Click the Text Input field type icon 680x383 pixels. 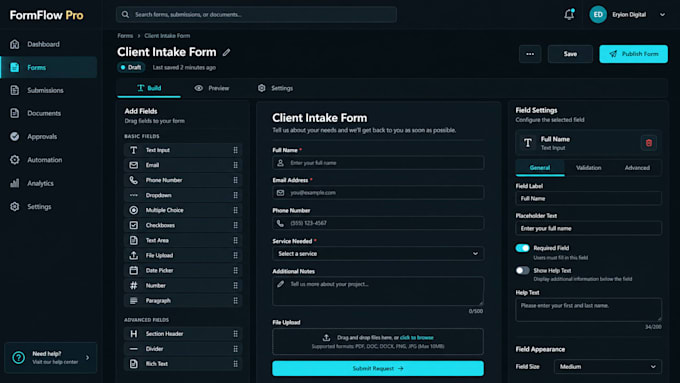point(134,150)
